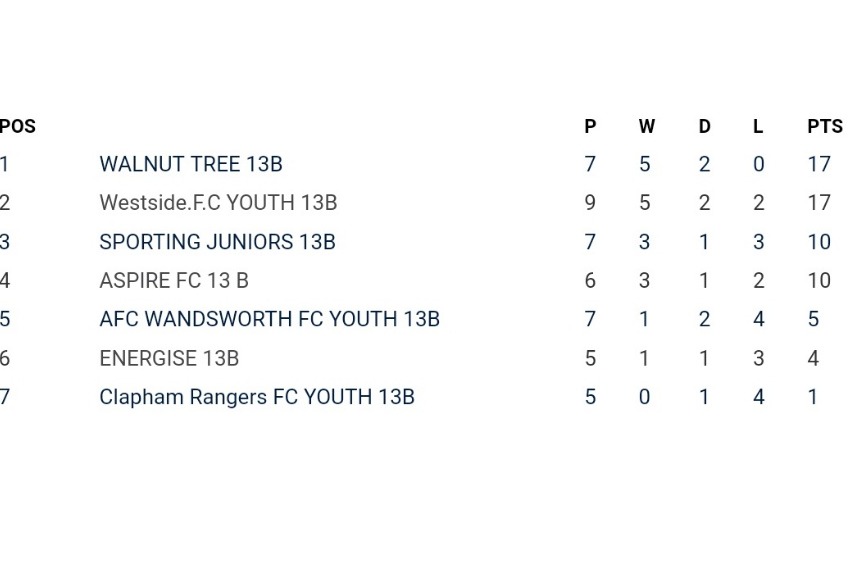Screen dimensions: 856x570
Task: Open Clapham Rangers FC YOUTH 13B link
Action: [x=257, y=397]
